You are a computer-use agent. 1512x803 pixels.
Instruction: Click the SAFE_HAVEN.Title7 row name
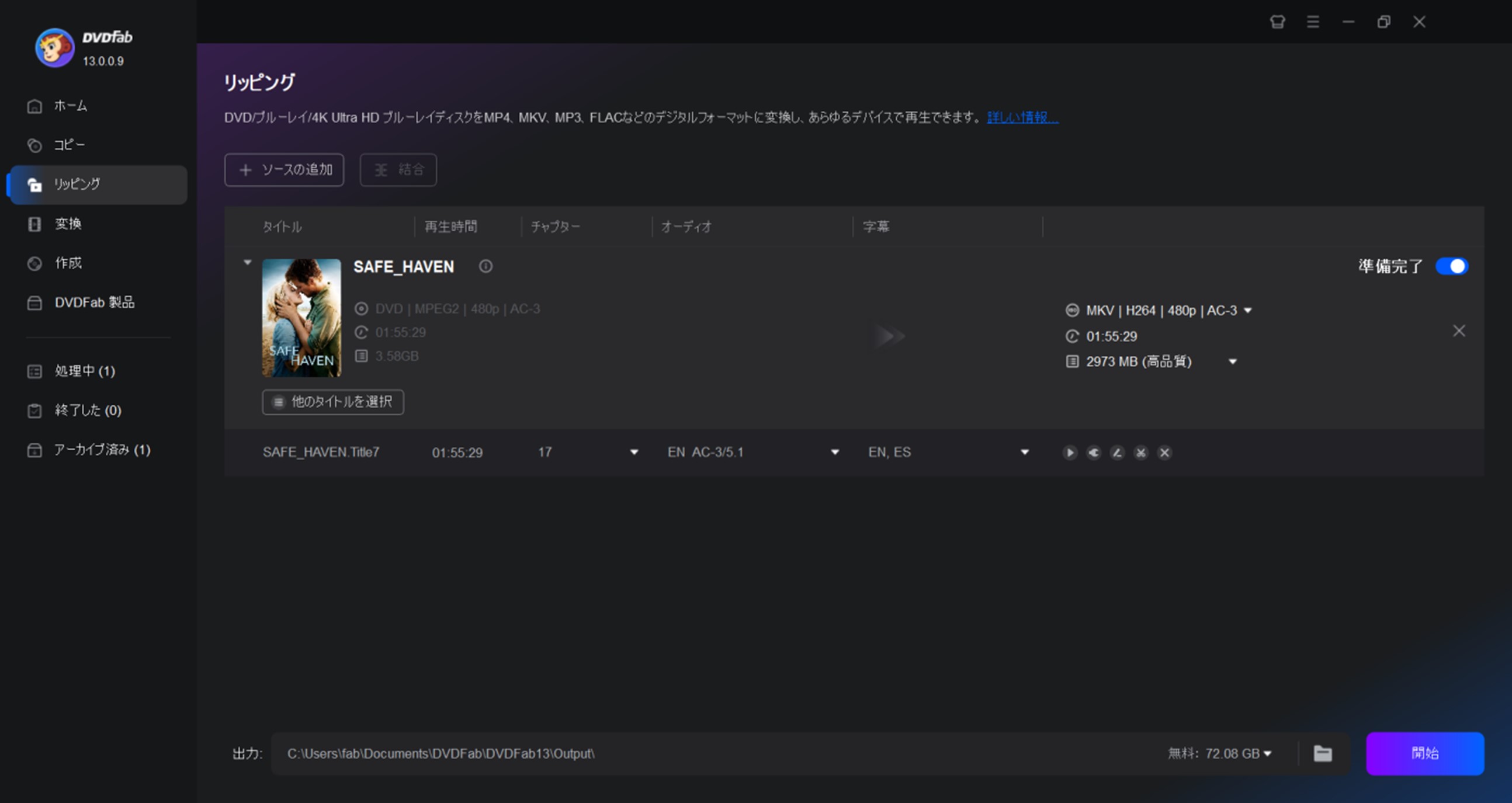click(x=321, y=452)
